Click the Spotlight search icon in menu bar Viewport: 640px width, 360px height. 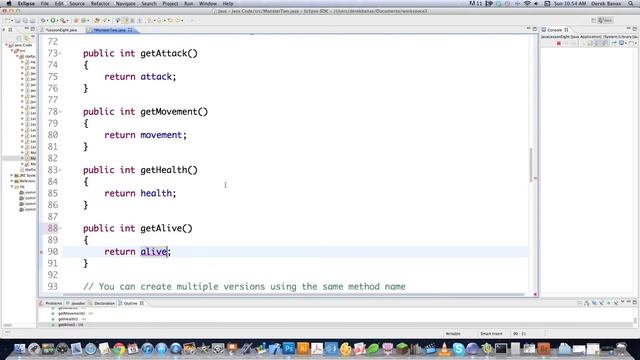(631, 4)
